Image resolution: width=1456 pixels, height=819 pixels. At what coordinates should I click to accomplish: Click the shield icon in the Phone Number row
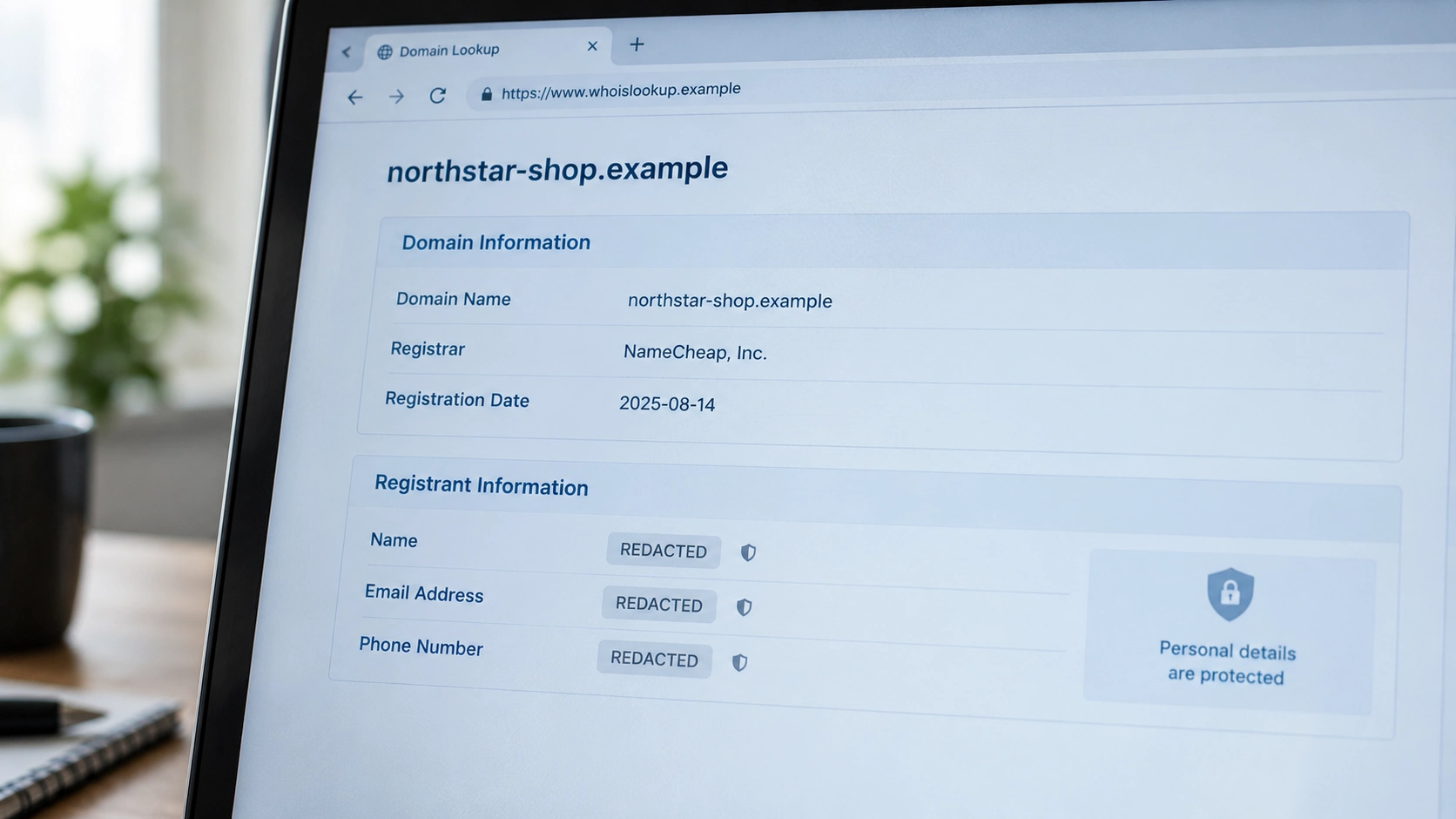739,662
